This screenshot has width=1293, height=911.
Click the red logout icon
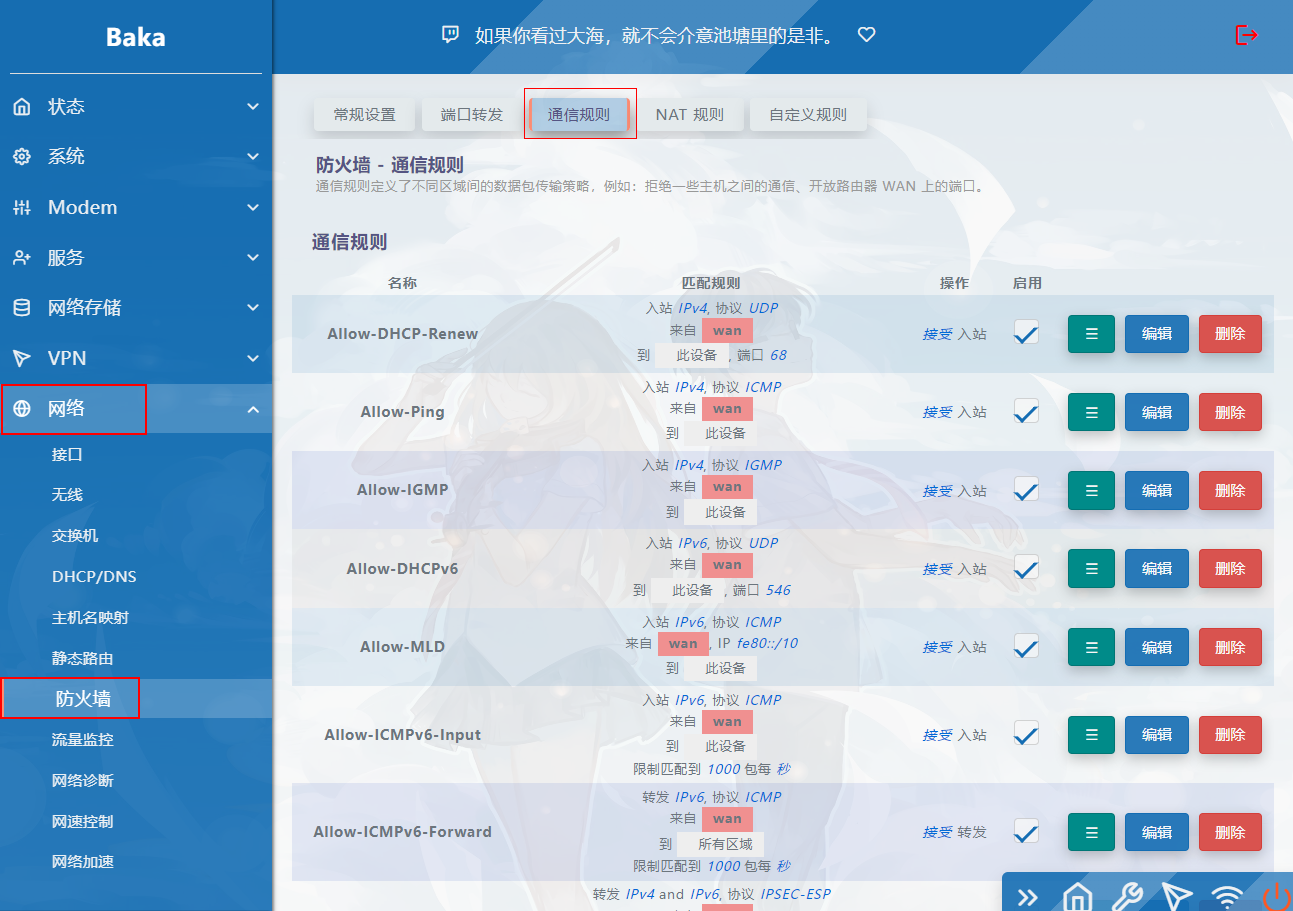1246,35
